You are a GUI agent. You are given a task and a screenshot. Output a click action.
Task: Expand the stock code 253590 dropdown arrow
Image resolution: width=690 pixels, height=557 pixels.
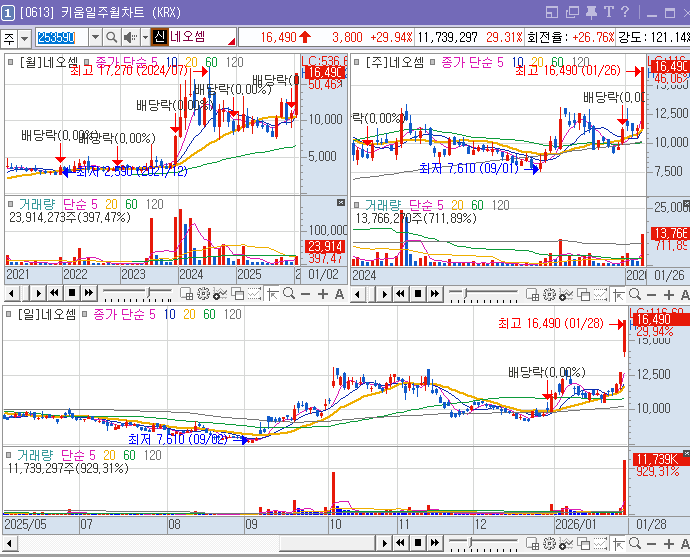[x=95, y=38]
